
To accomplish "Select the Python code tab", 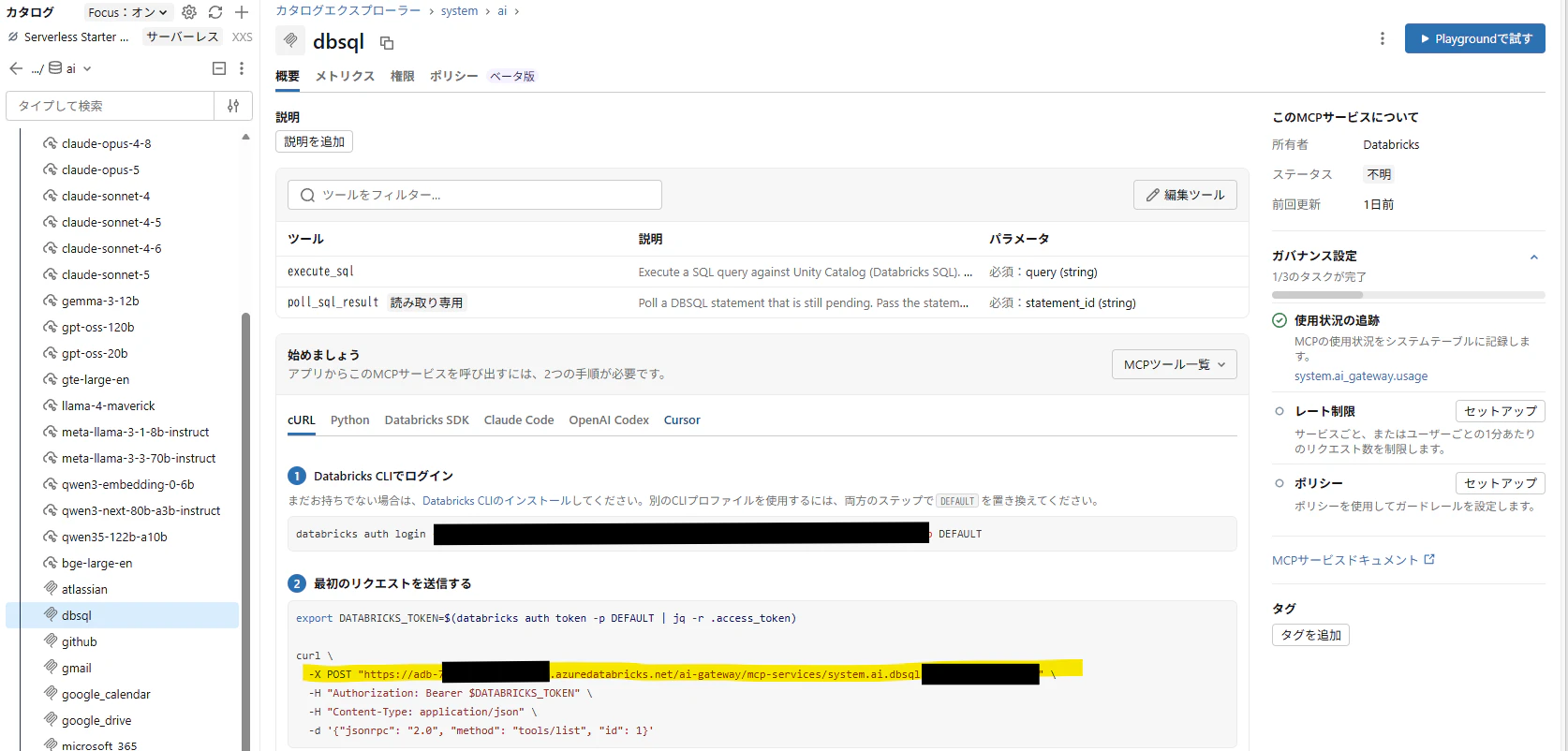I will [350, 420].
